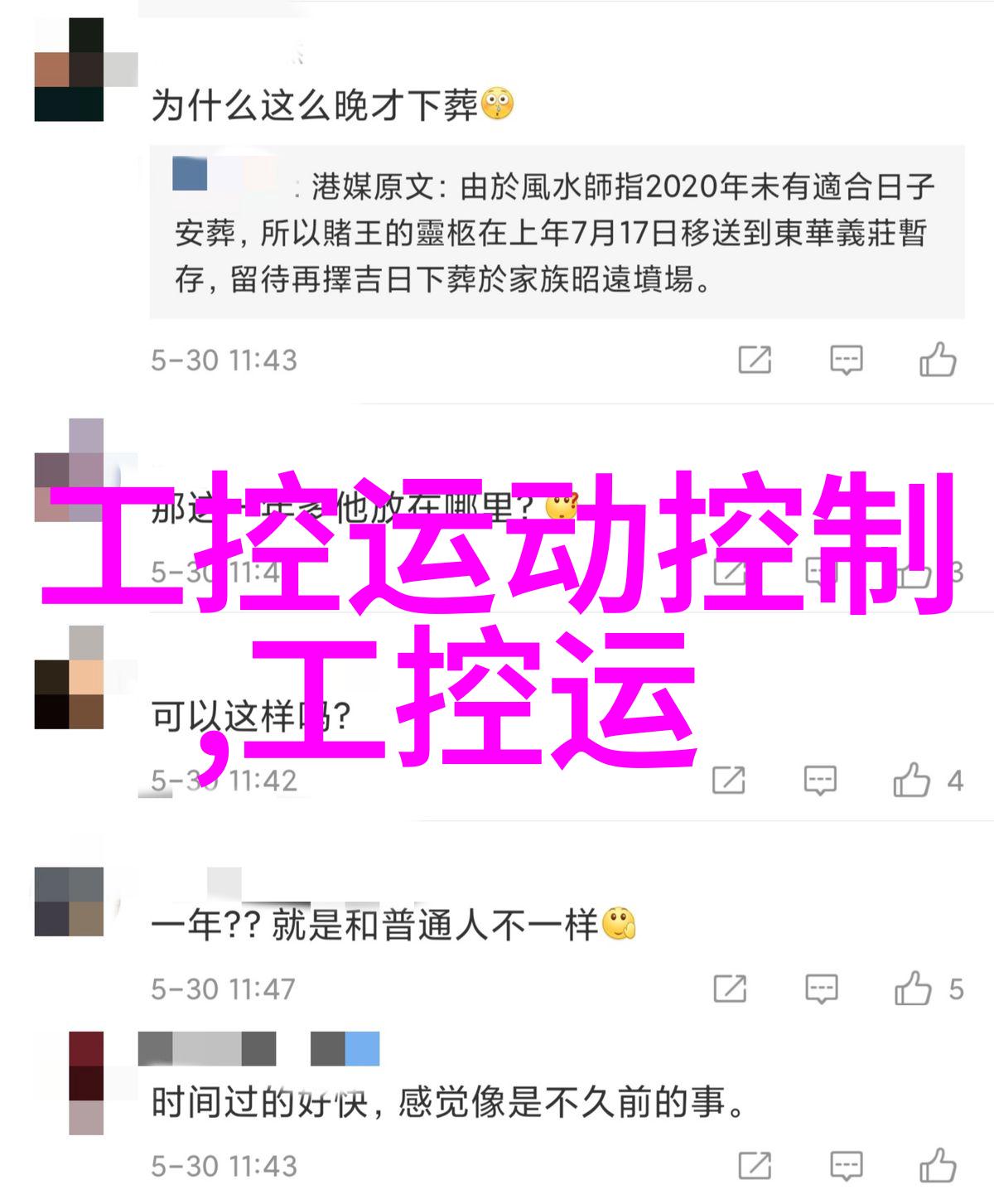994x1204 pixels.
Task: Reply to the '为什么这么晚才下葬' comment
Action: (x=847, y=360)
